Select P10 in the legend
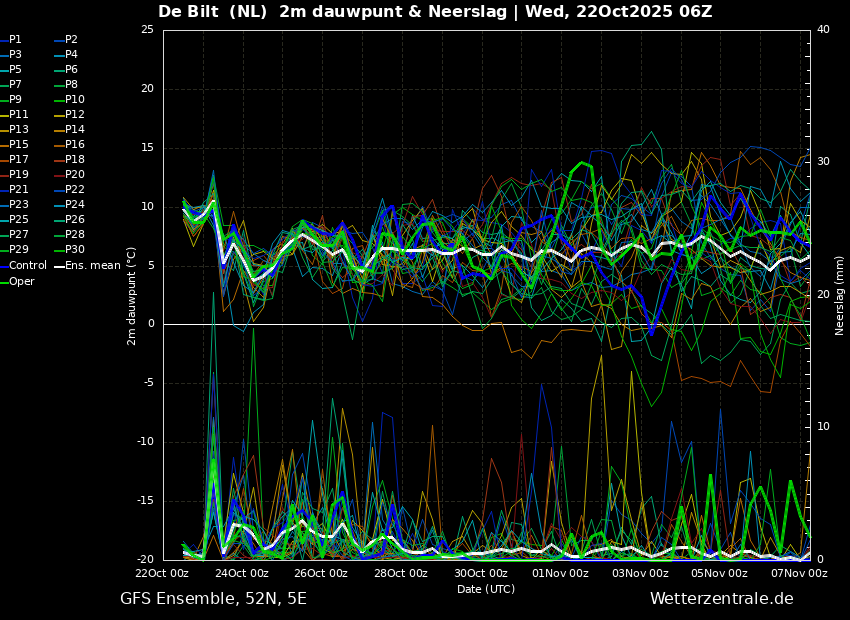This screenshot has width=850, height=620. click(74, 100)
